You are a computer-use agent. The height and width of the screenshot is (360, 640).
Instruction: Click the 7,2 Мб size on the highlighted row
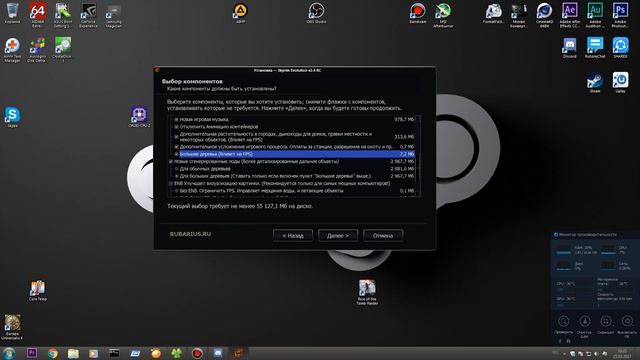click(x=407, y=154)
